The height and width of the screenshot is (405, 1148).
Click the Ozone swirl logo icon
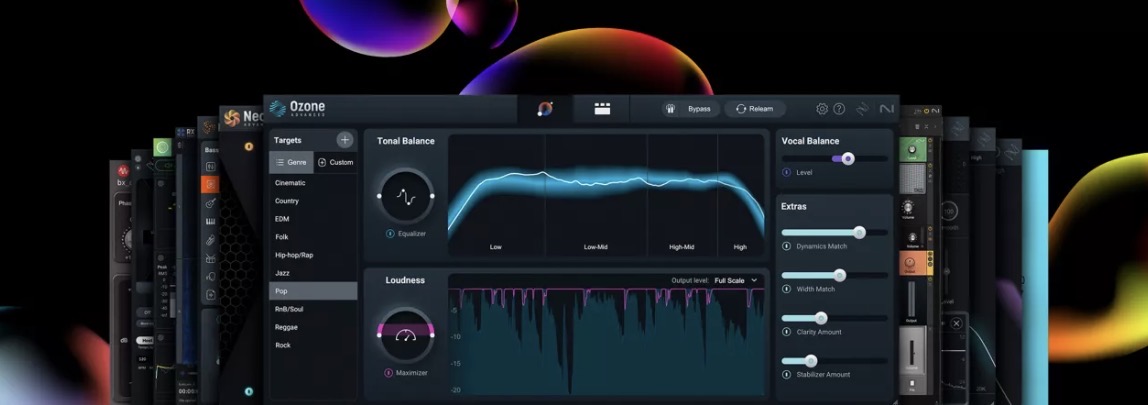(277, 108)
